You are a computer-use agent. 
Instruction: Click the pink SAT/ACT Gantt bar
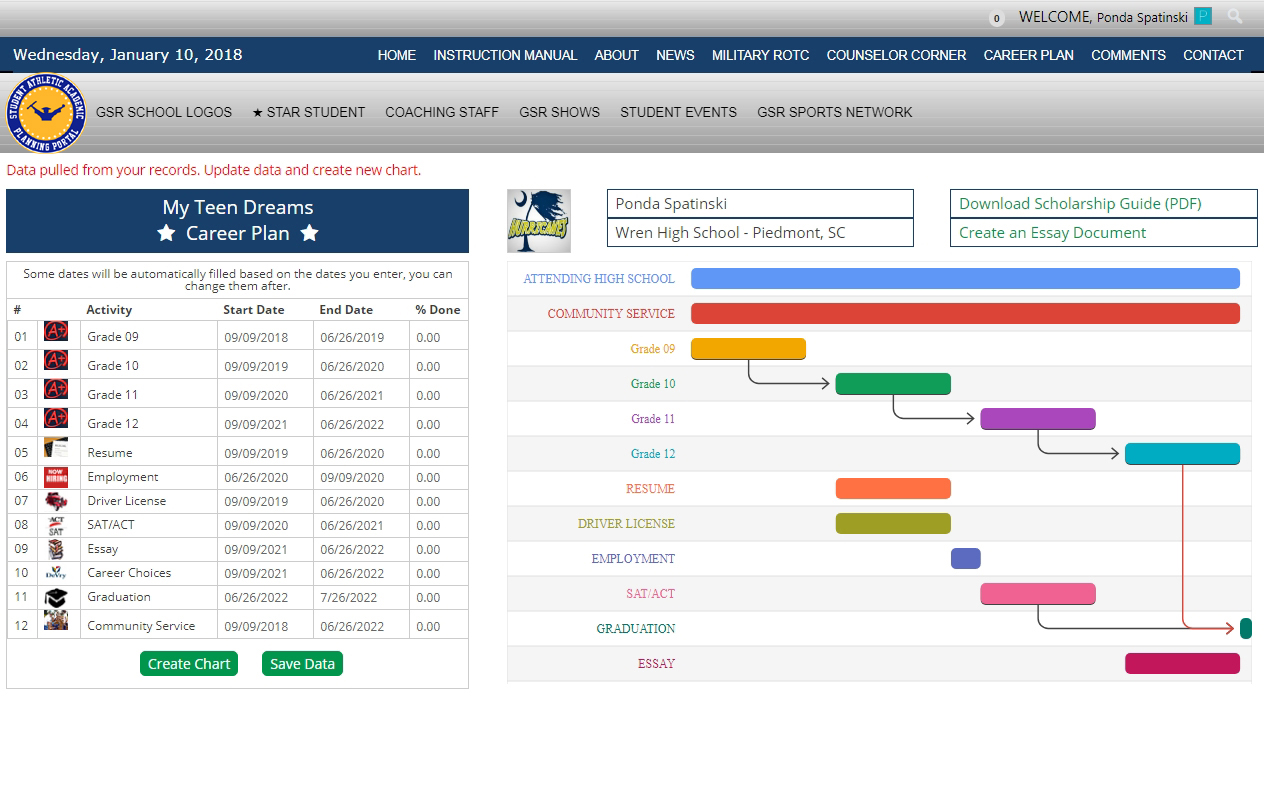point(1037,594)
